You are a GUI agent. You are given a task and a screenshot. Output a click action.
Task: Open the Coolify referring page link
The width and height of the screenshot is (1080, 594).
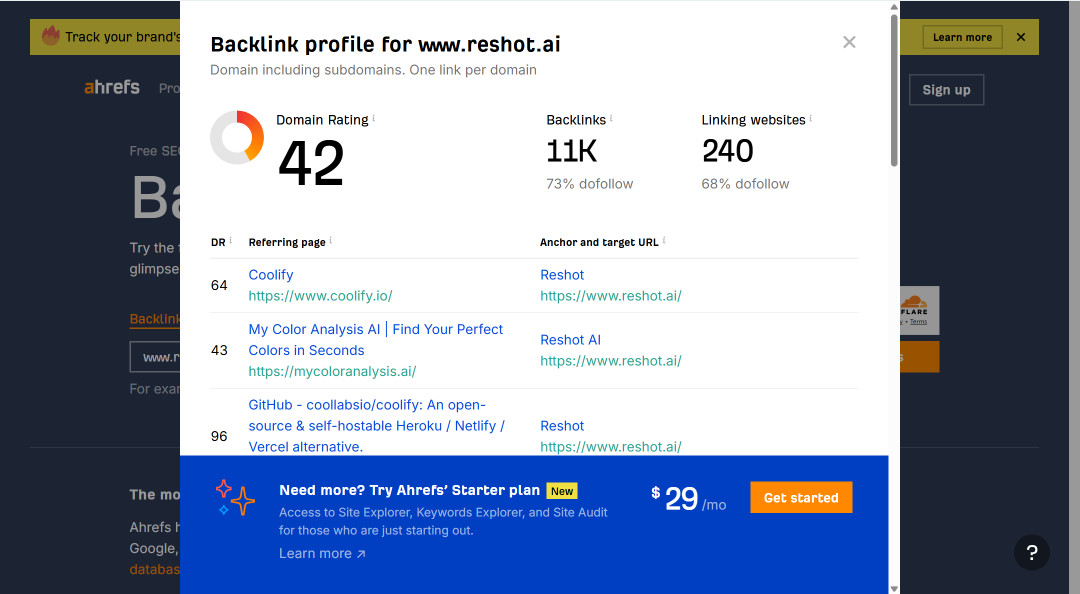[271, 275]
